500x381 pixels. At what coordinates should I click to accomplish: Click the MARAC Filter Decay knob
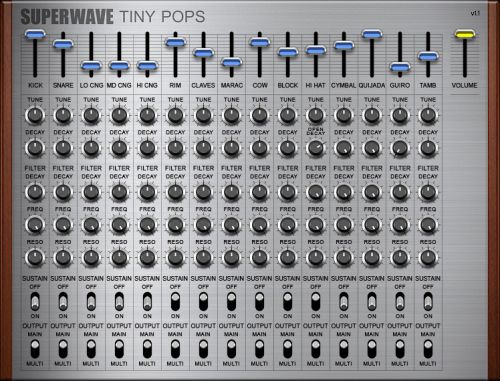pos(231,192)
